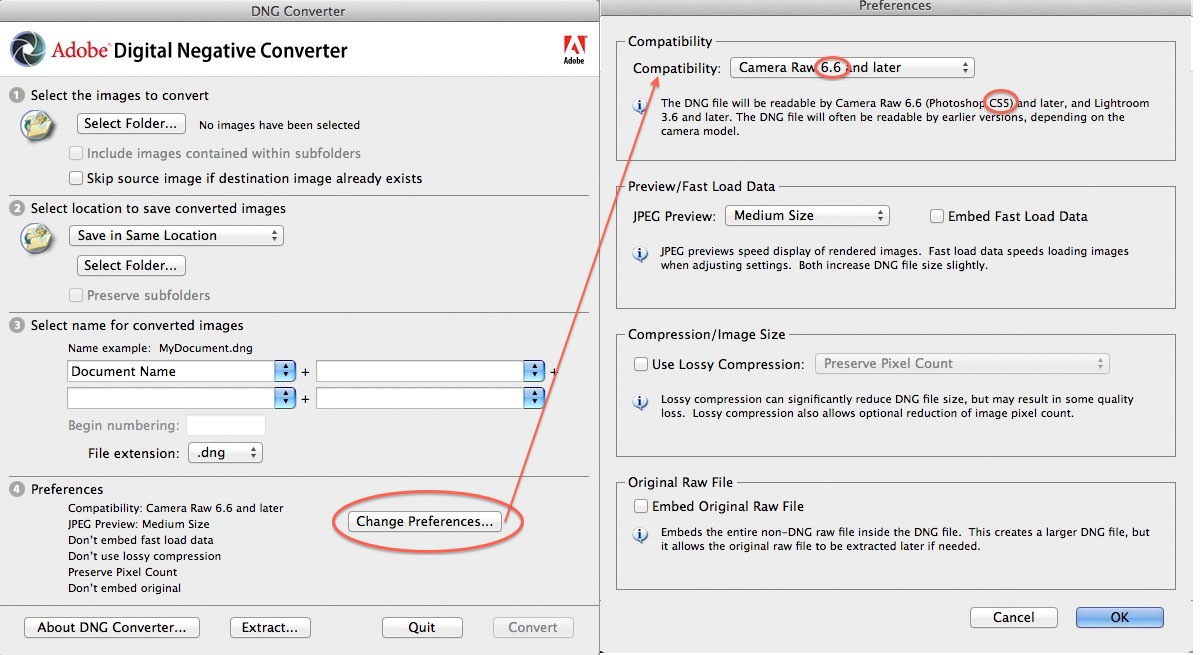Click "Don't use lossy compression" summary line
Screen dimensions: 1200x655
pyautogui.click(x=145, y=556)
